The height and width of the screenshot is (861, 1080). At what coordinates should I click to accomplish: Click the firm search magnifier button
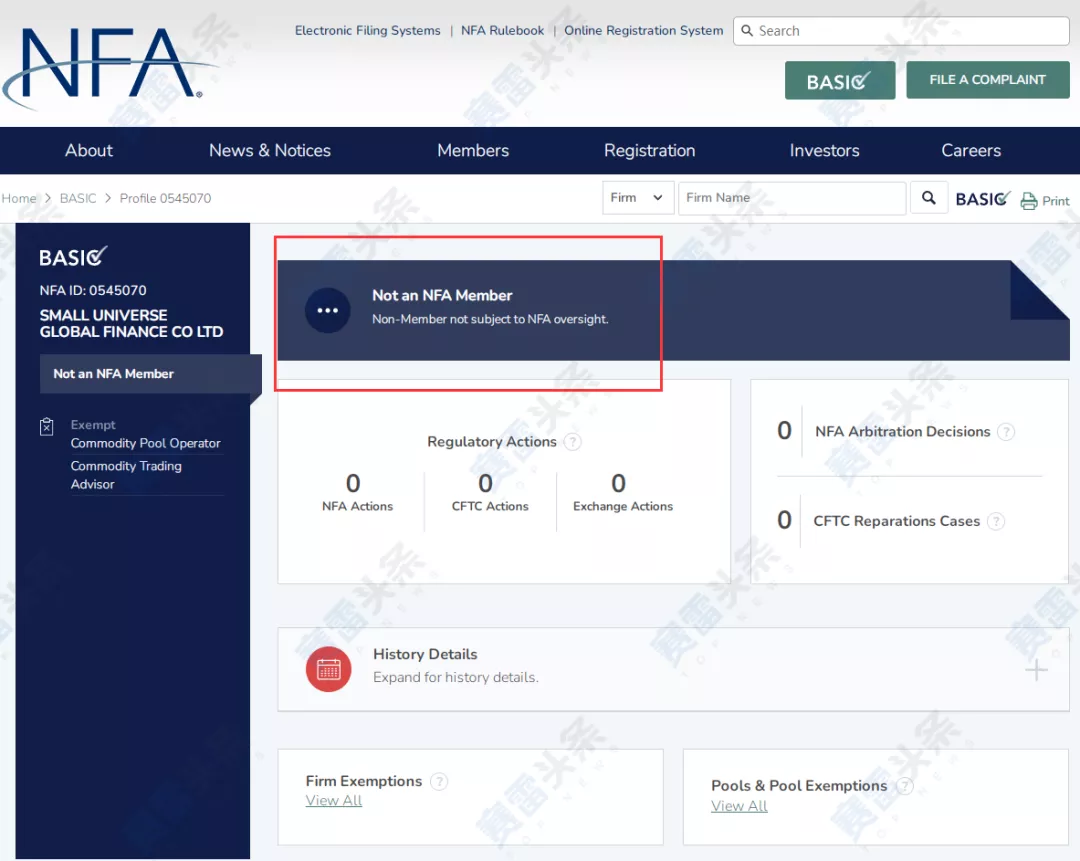928,198
